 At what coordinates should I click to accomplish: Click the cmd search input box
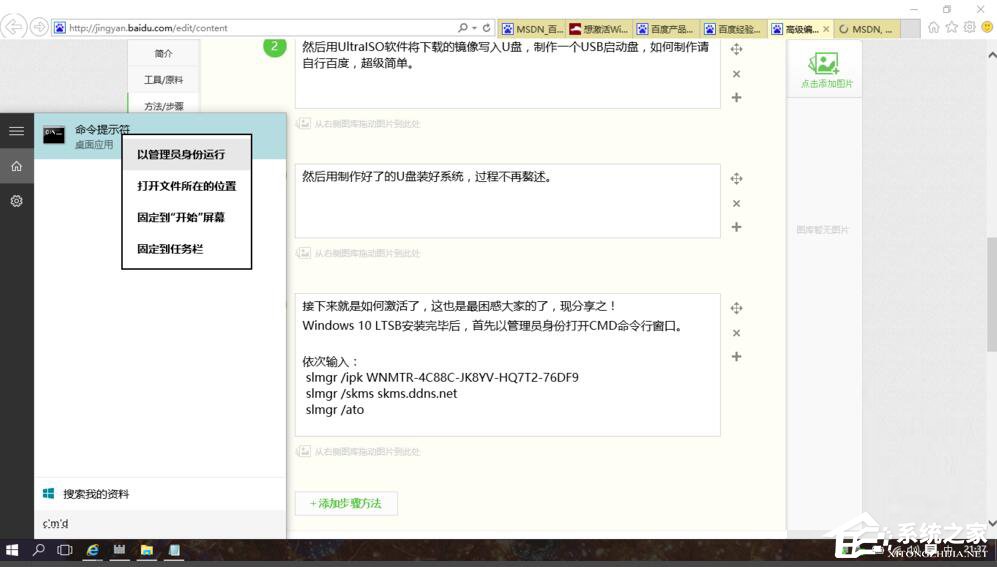pos(160,524)
